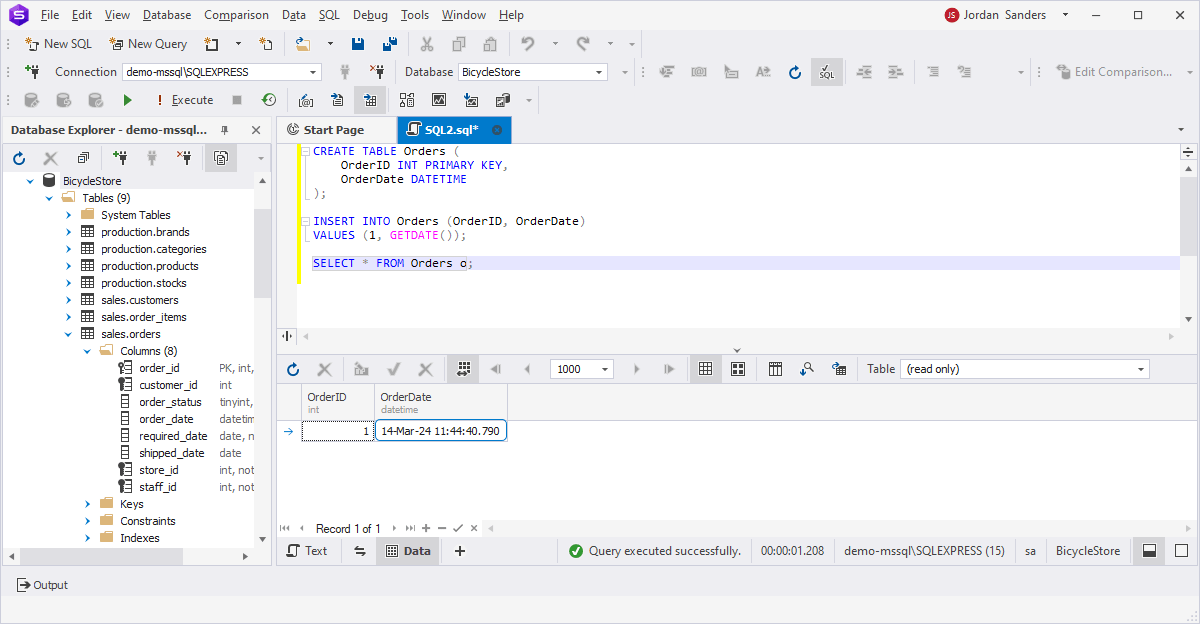Open the Debug menu
The image size is (1200, 624).
370,15
